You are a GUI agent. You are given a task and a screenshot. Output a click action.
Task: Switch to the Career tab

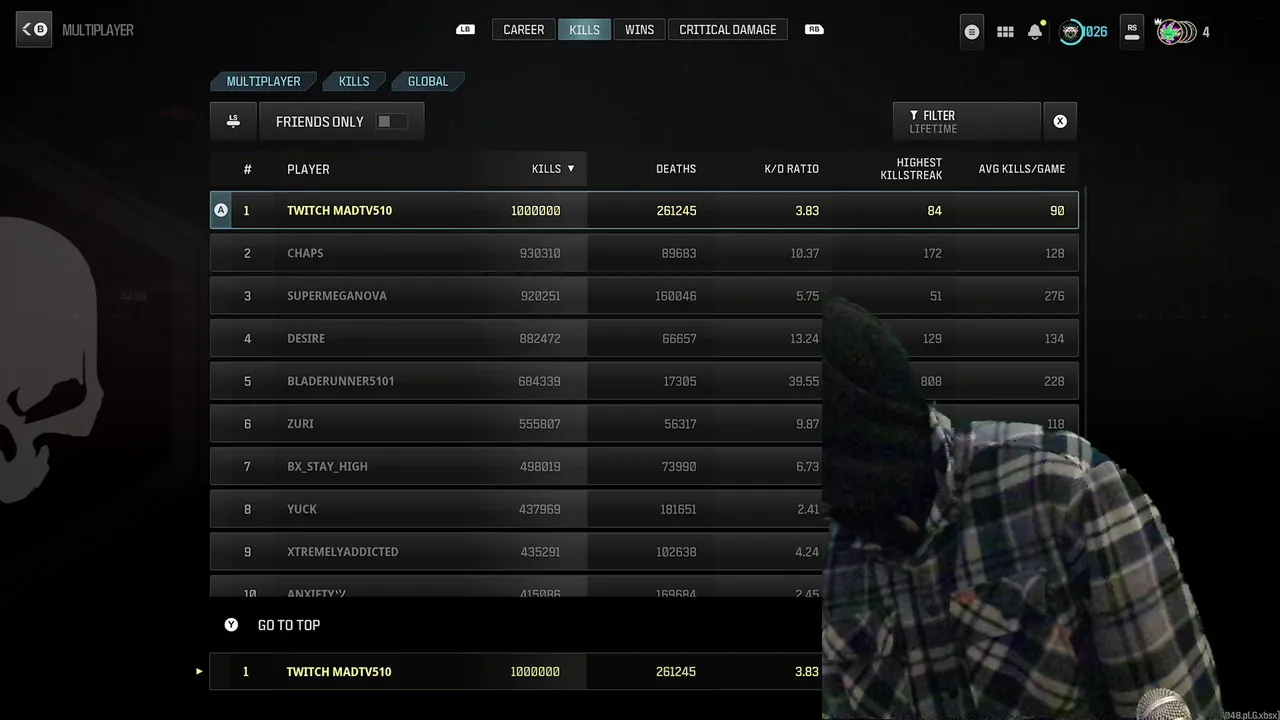pos(523,30)
